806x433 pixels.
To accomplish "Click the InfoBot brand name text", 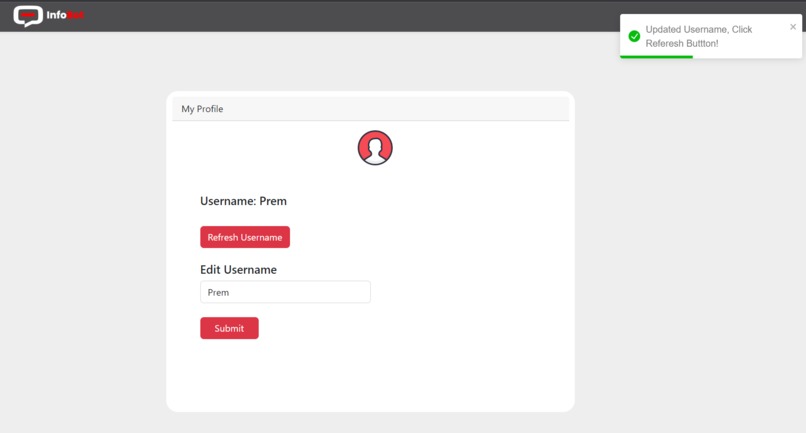I will tap(65, 15).
